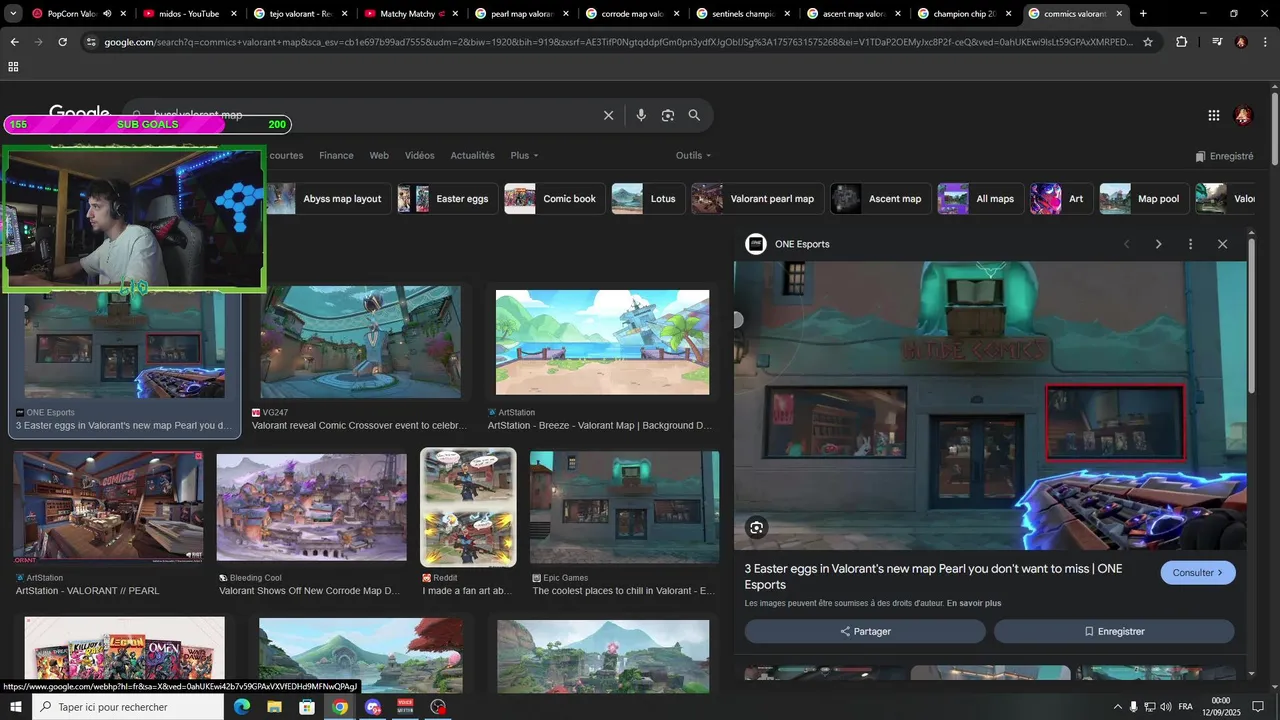Switch to pearl map valorant tab
This screenshot has width=1280, height=720.
pos(523,14)
